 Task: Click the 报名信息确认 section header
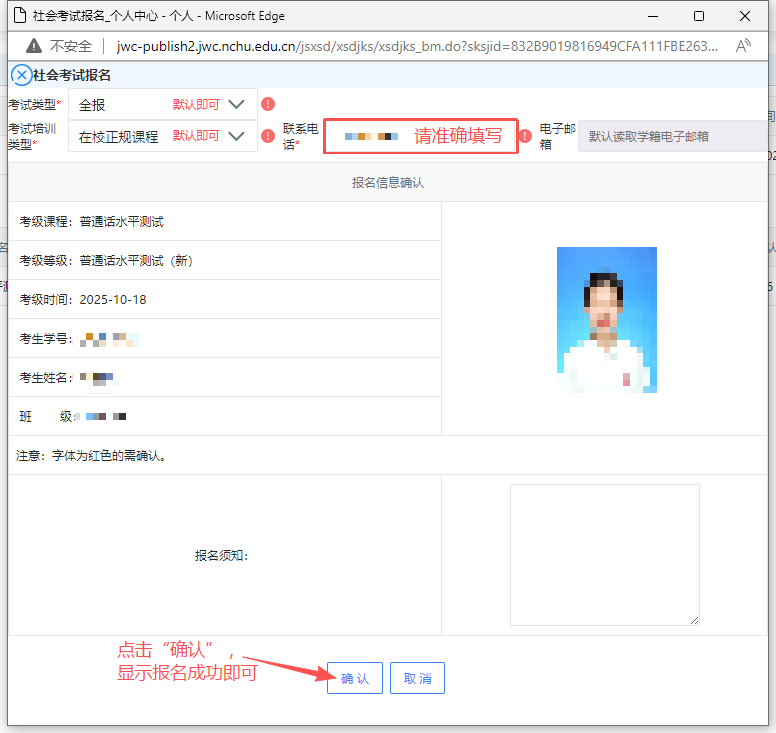pos(388,183)
